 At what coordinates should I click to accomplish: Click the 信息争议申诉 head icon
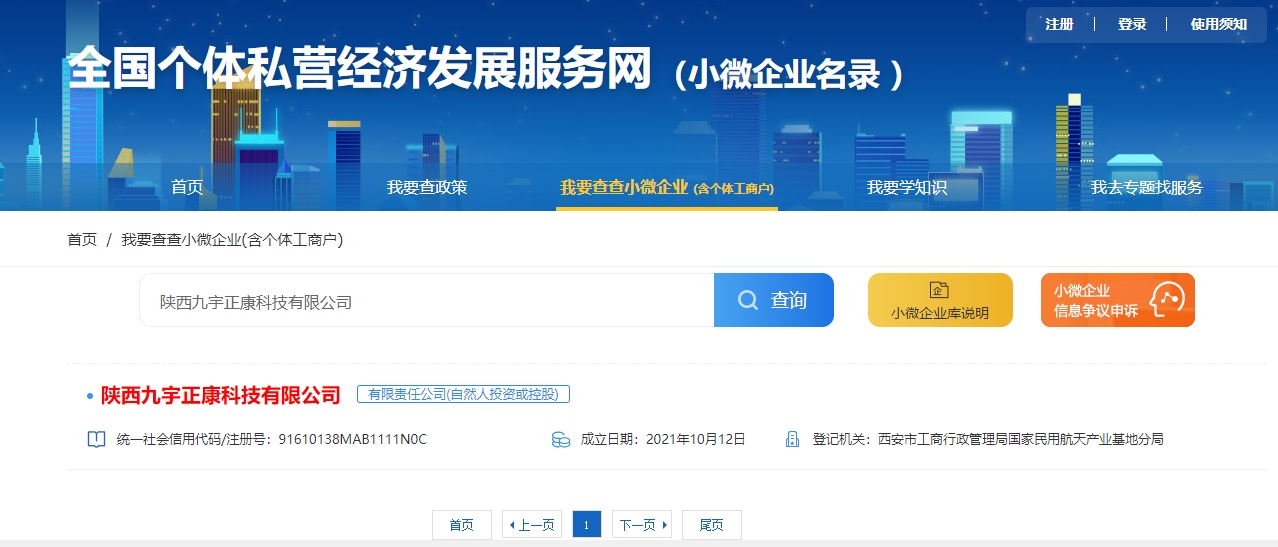point(1167,299)
